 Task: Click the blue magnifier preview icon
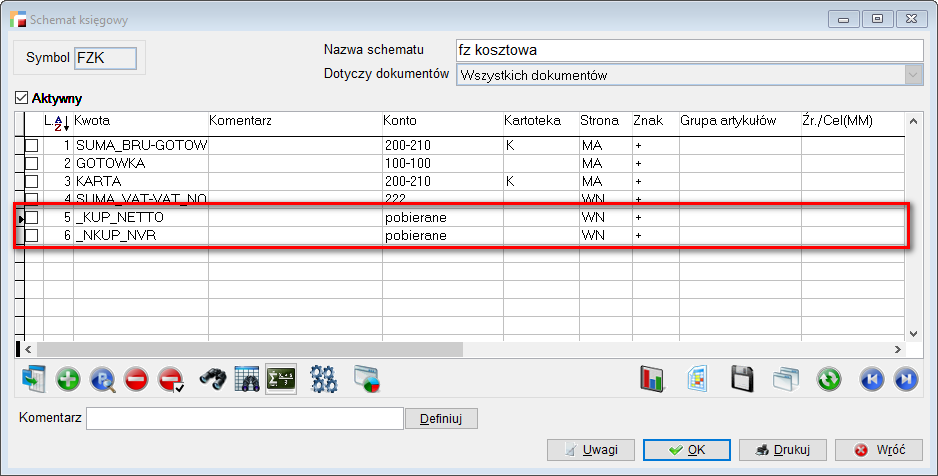coord(102,380)
